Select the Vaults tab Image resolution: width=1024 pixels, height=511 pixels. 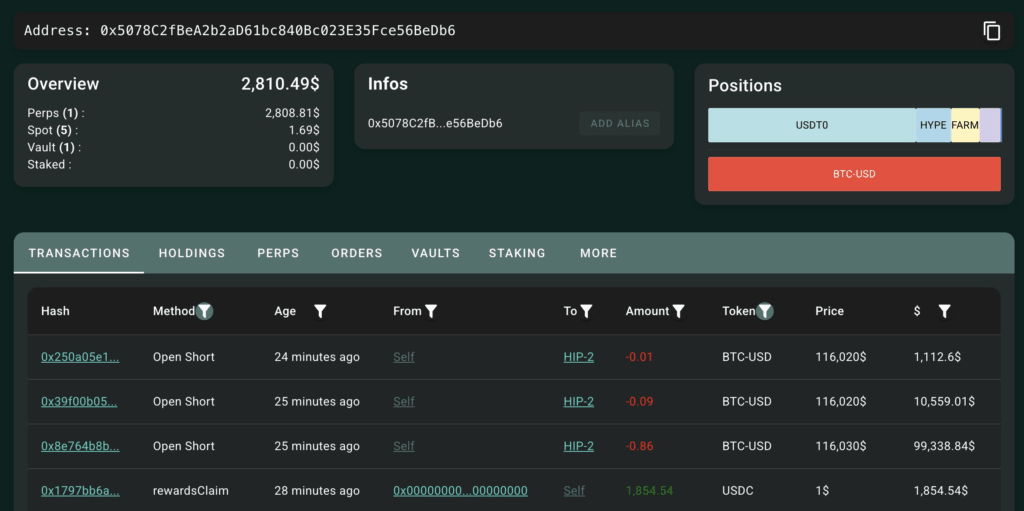coord(435,253)
